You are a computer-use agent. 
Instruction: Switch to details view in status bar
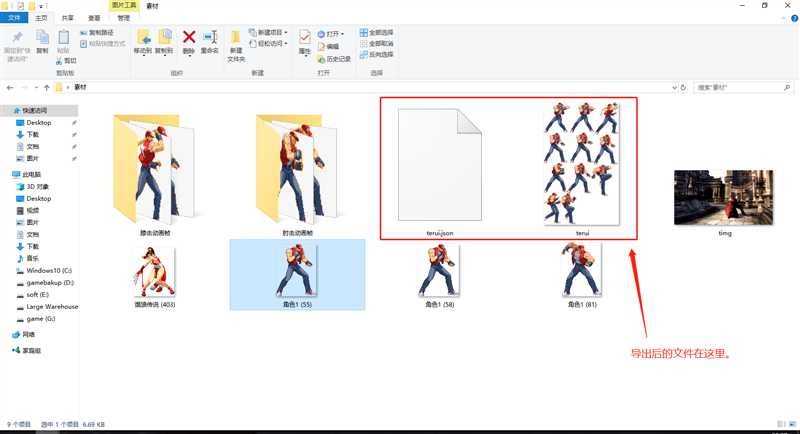[x=781, y=424]
